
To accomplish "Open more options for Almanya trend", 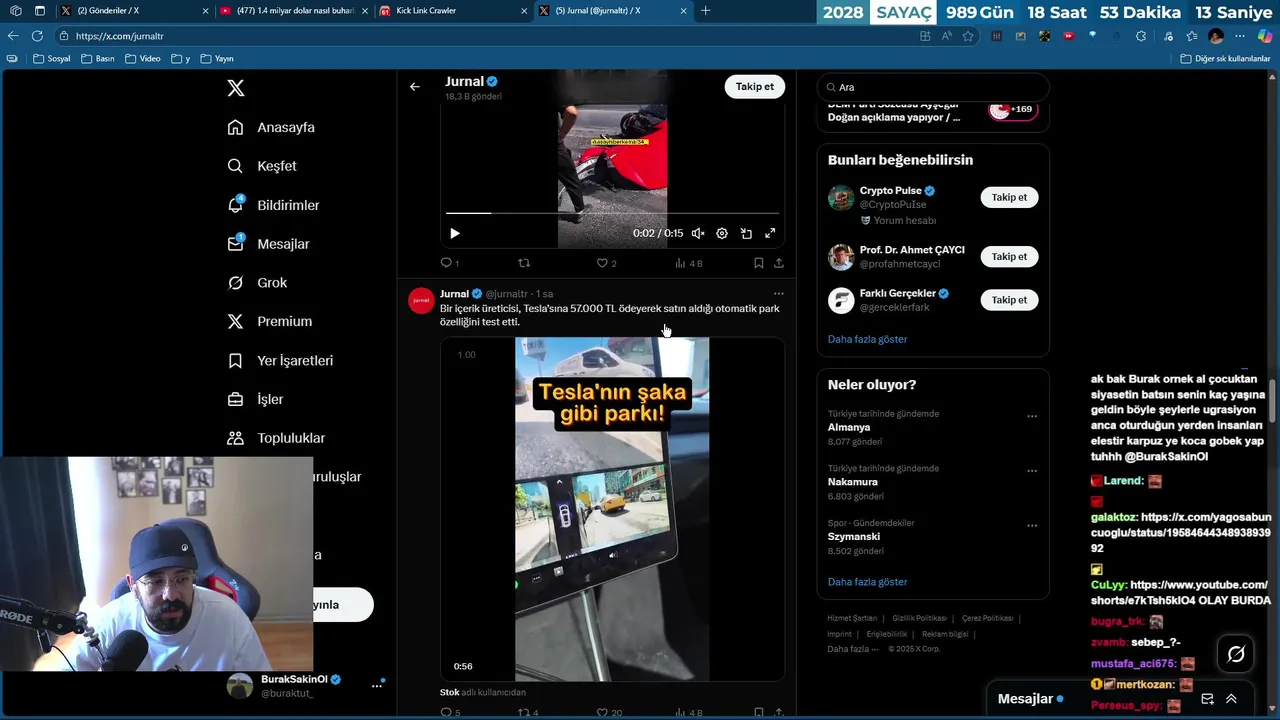I will 1032,416.
